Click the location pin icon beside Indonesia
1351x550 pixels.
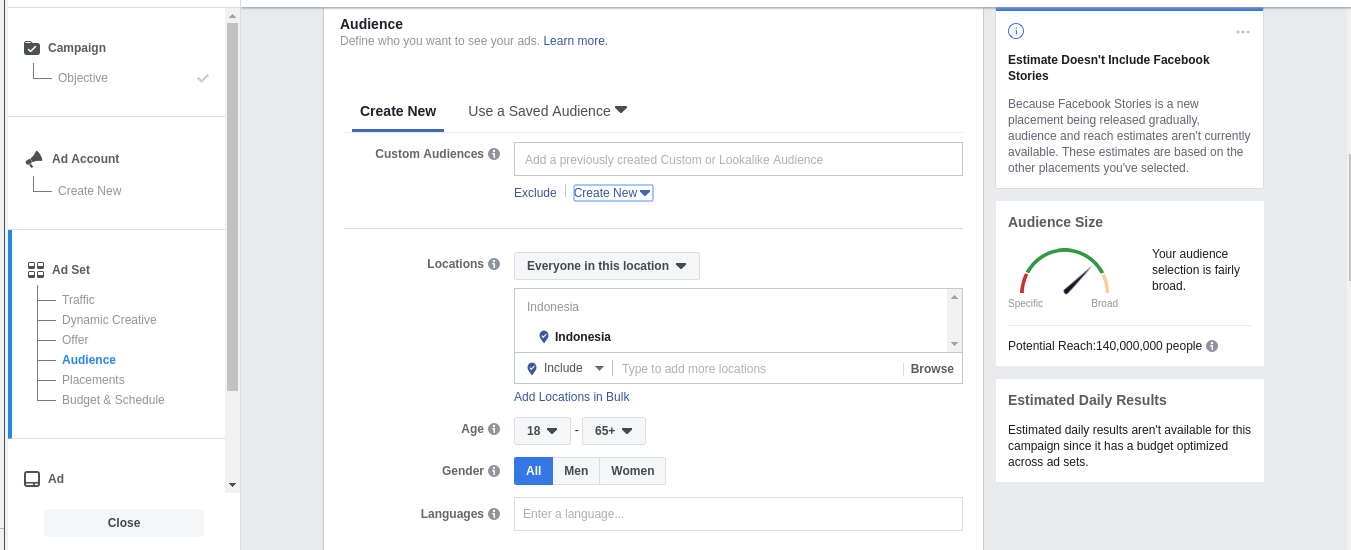click(x=544, y=337)
